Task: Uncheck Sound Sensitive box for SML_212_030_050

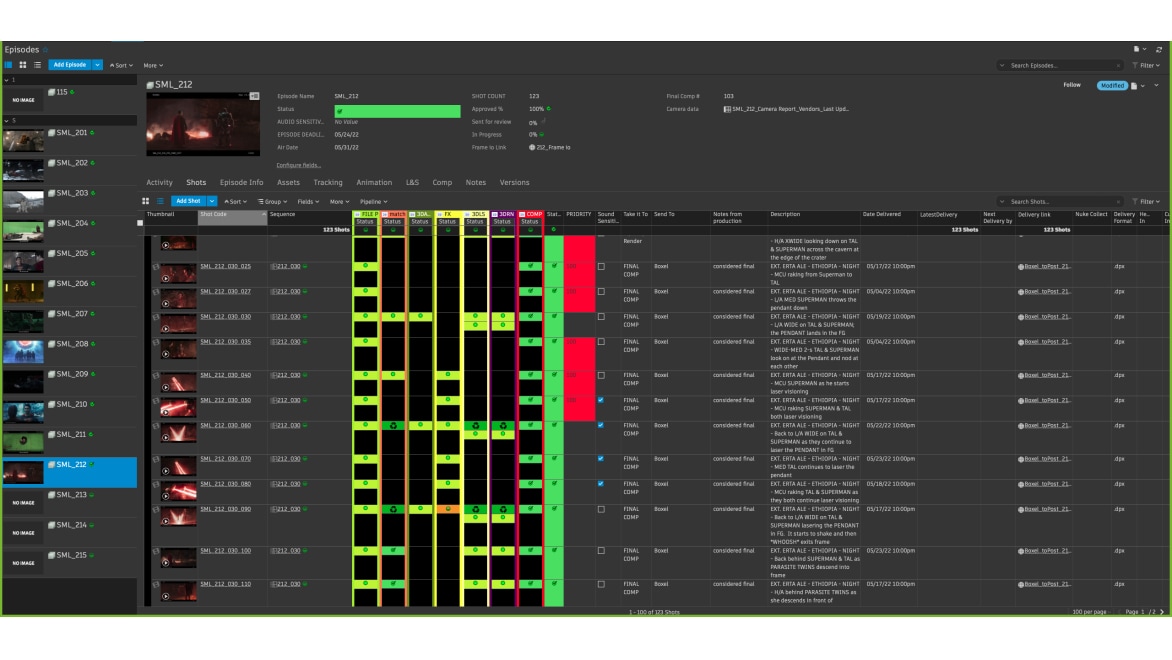Action: click(601, 400)
